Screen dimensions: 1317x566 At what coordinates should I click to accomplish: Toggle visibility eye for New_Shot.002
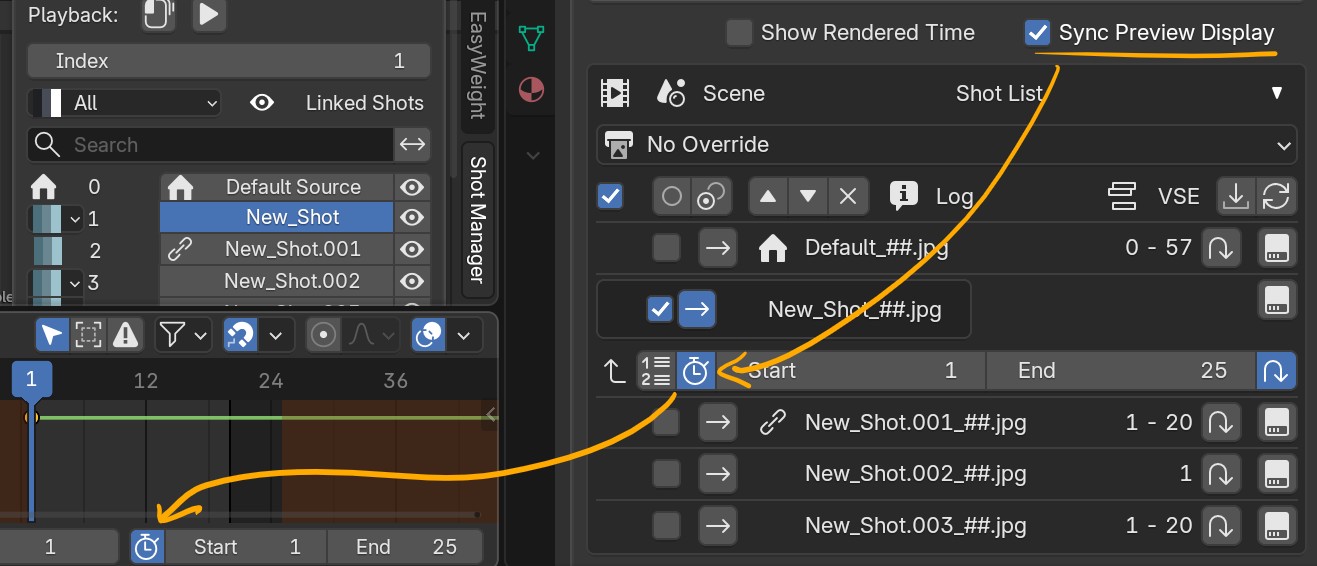pos(412,281)
